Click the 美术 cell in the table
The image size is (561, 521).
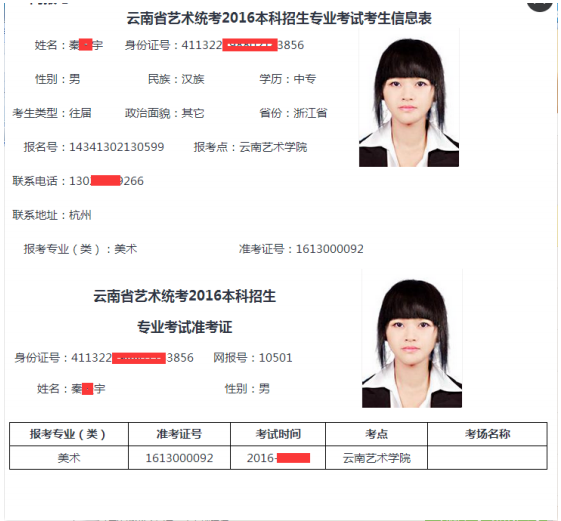69,458
